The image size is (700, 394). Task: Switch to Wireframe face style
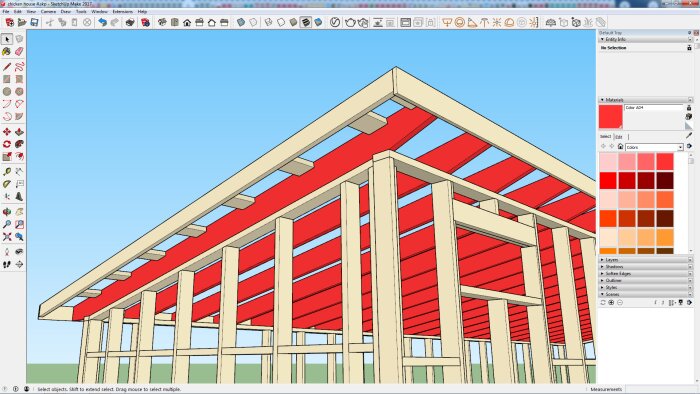click(x=268, y=22)
